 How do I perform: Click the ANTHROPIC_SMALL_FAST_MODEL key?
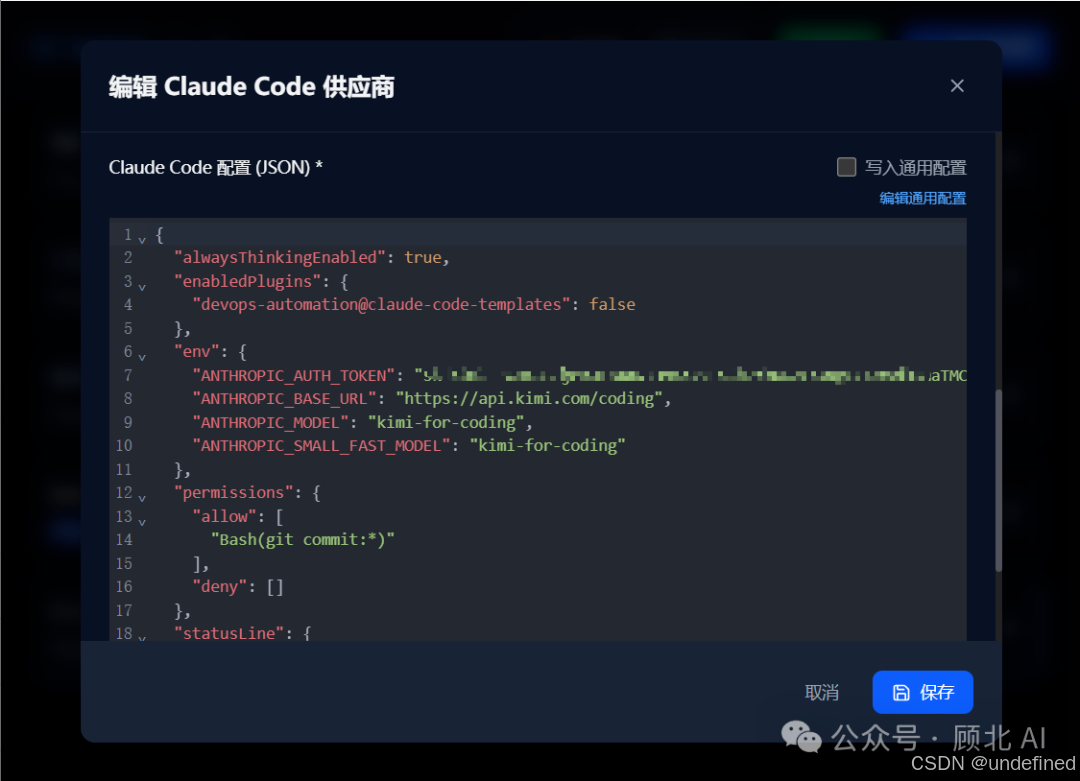pyautogui.click(x=322, y=446)
